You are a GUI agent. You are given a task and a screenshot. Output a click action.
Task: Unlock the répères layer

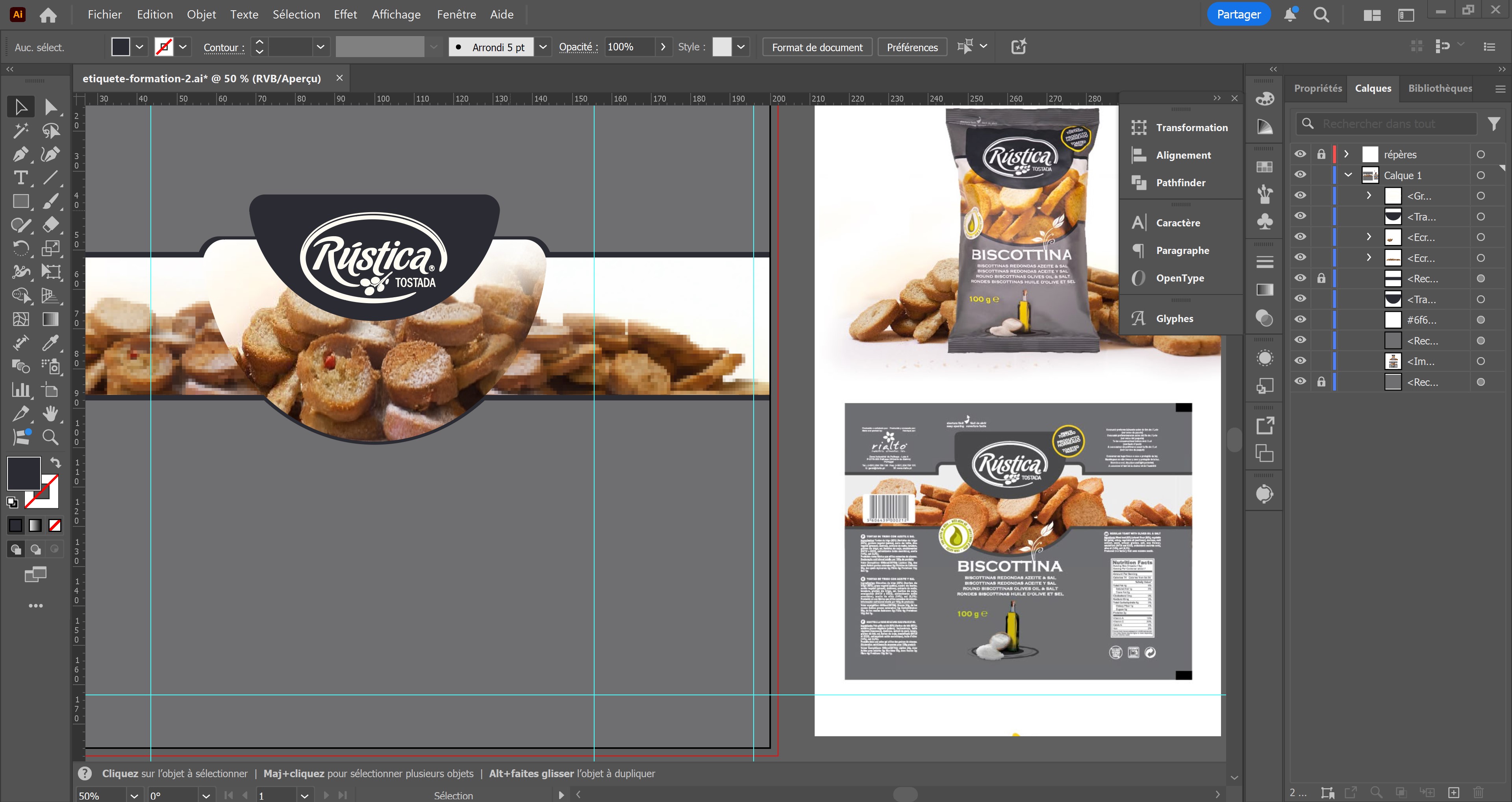(1321, 154)
